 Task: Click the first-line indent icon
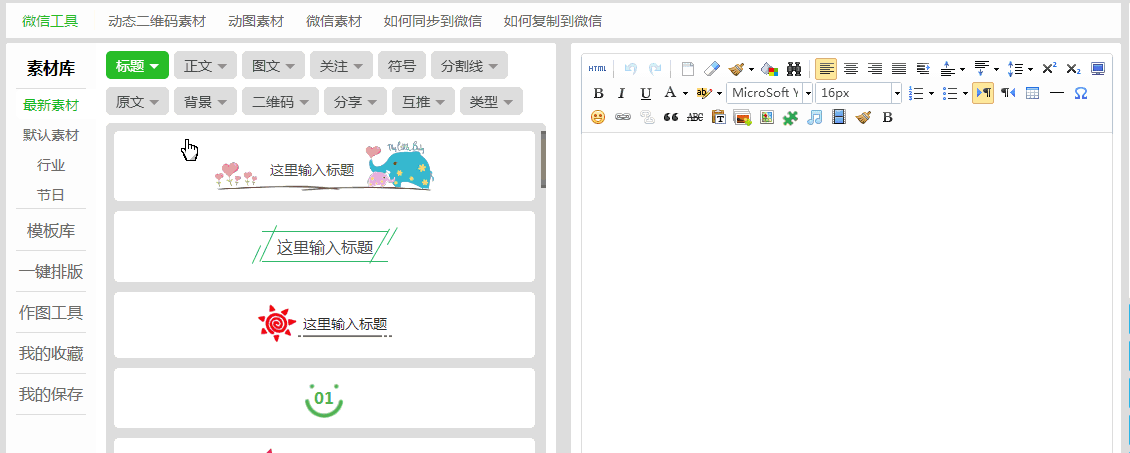tap(923, 69)
